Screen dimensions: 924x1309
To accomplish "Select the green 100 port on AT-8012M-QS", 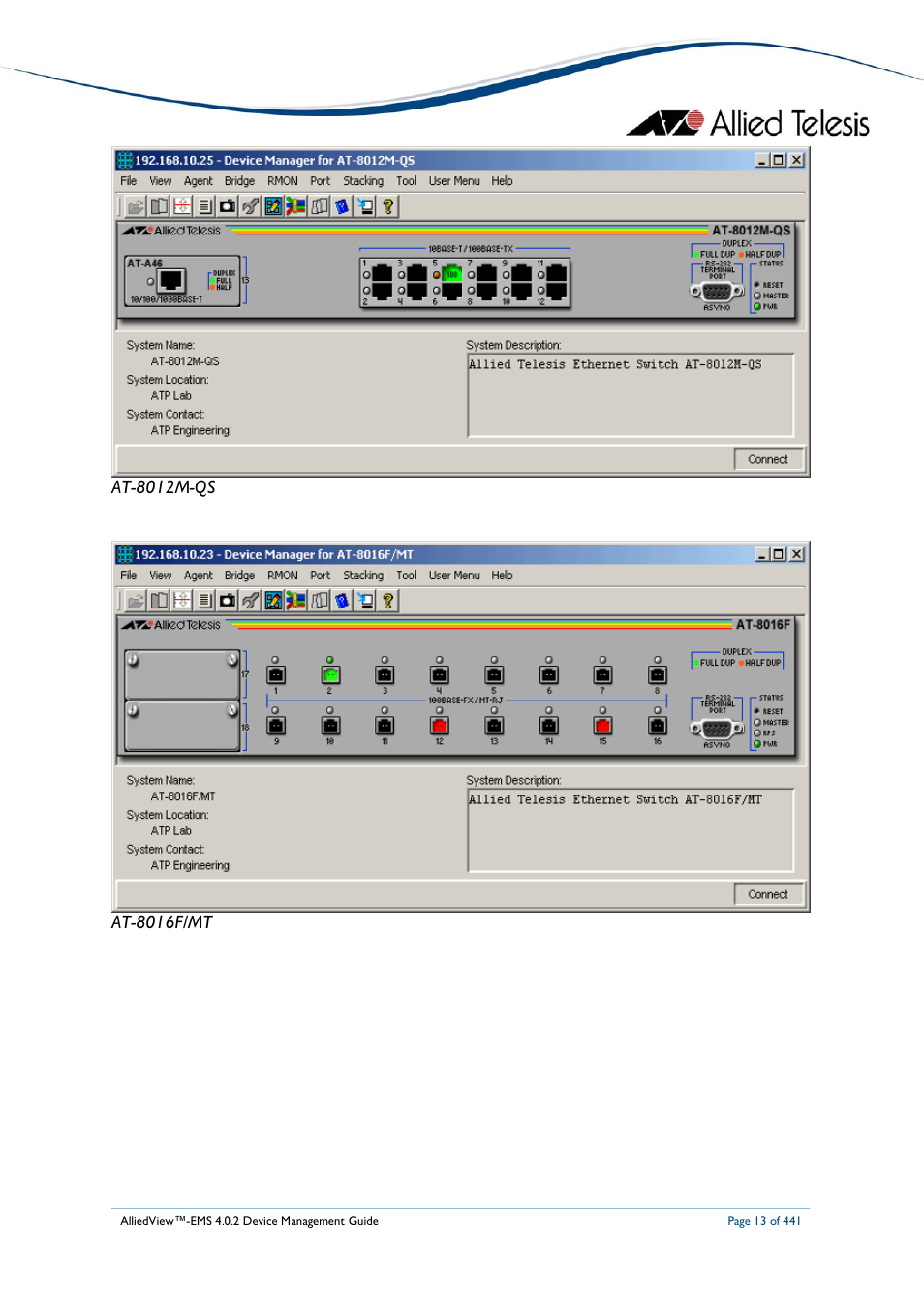I will click(x=451, y=274).
